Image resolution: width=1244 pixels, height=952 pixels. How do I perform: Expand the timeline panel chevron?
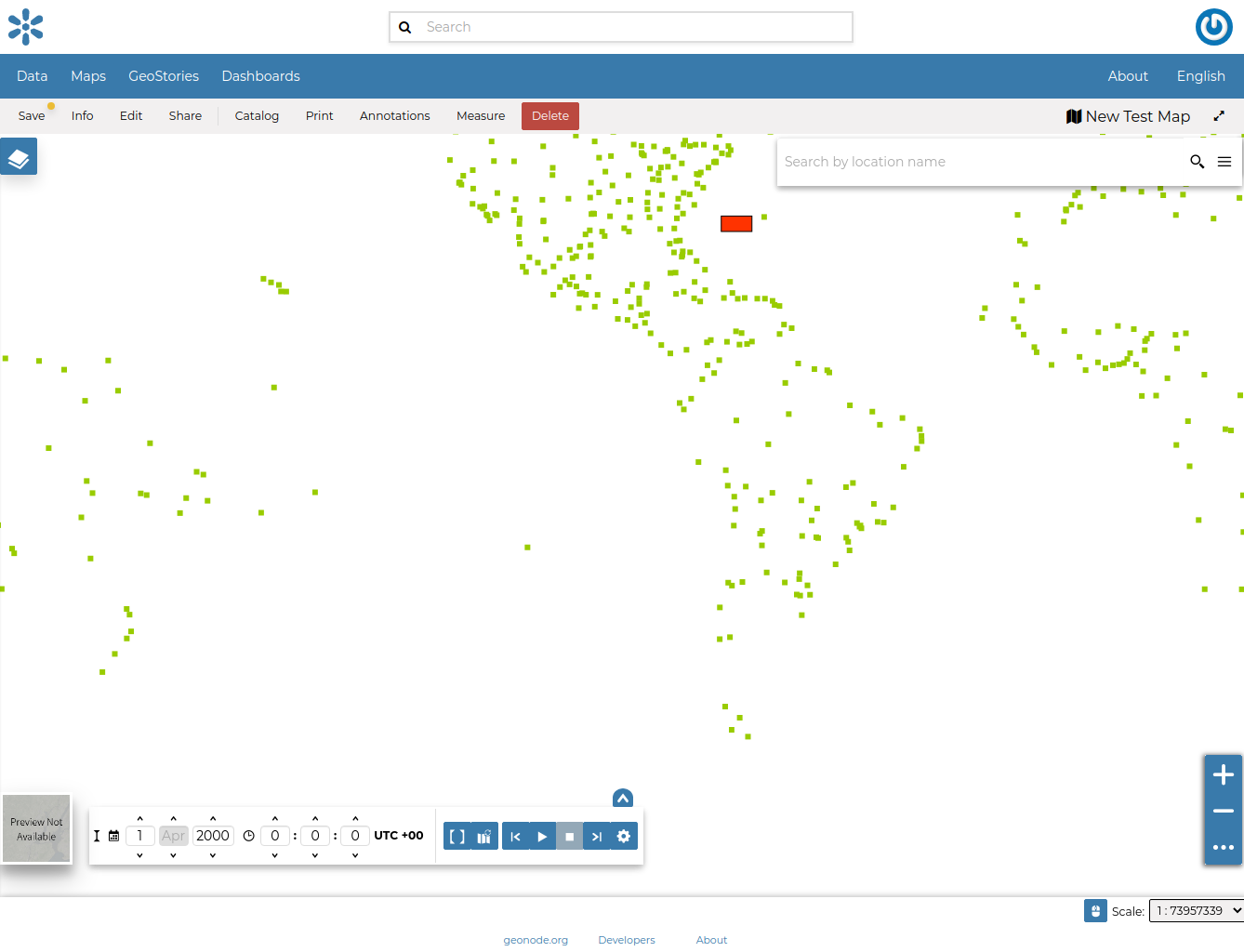pyautogui.click(x=623, y=799)
